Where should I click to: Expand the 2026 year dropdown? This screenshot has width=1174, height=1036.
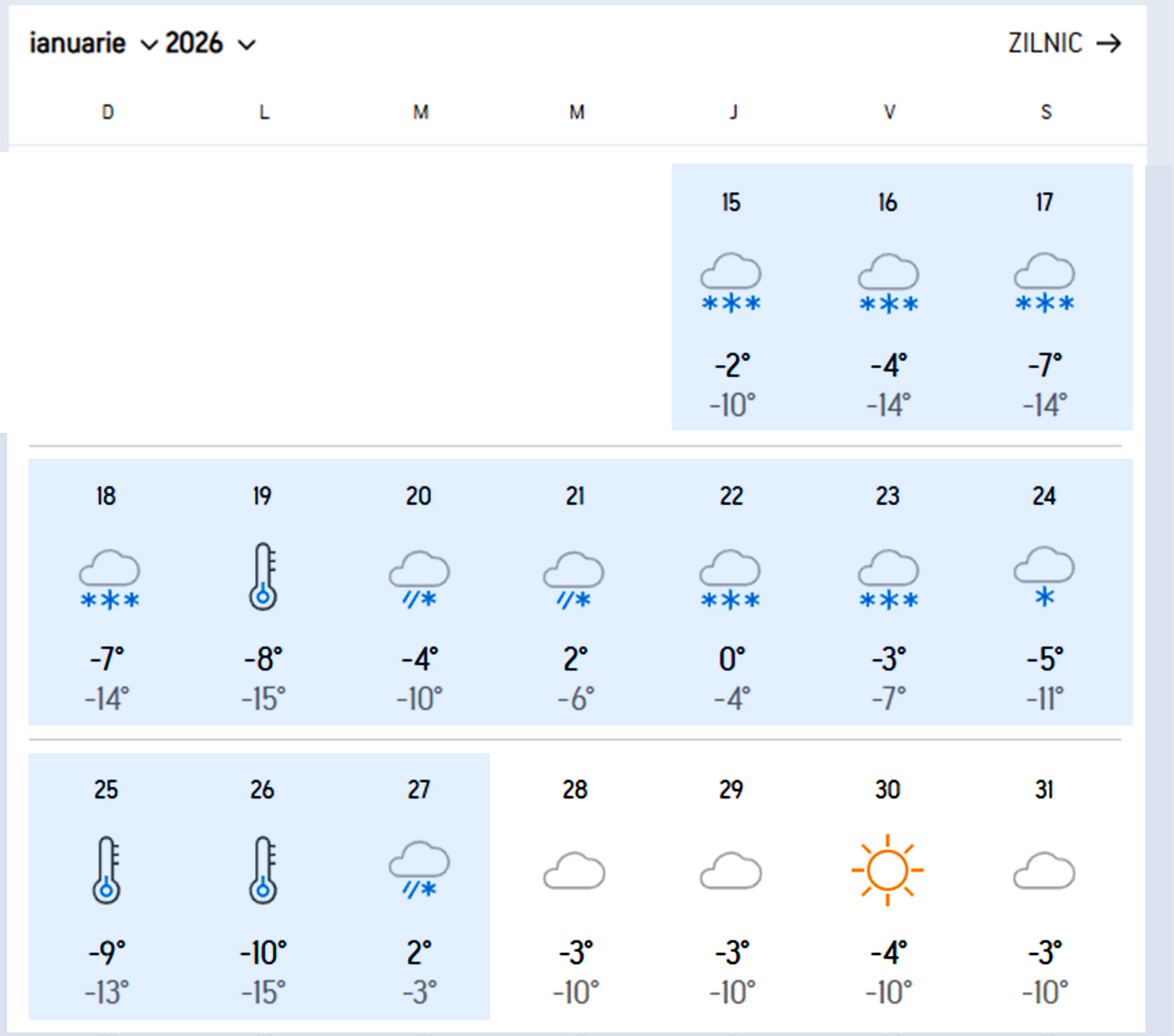pos(210,44)
